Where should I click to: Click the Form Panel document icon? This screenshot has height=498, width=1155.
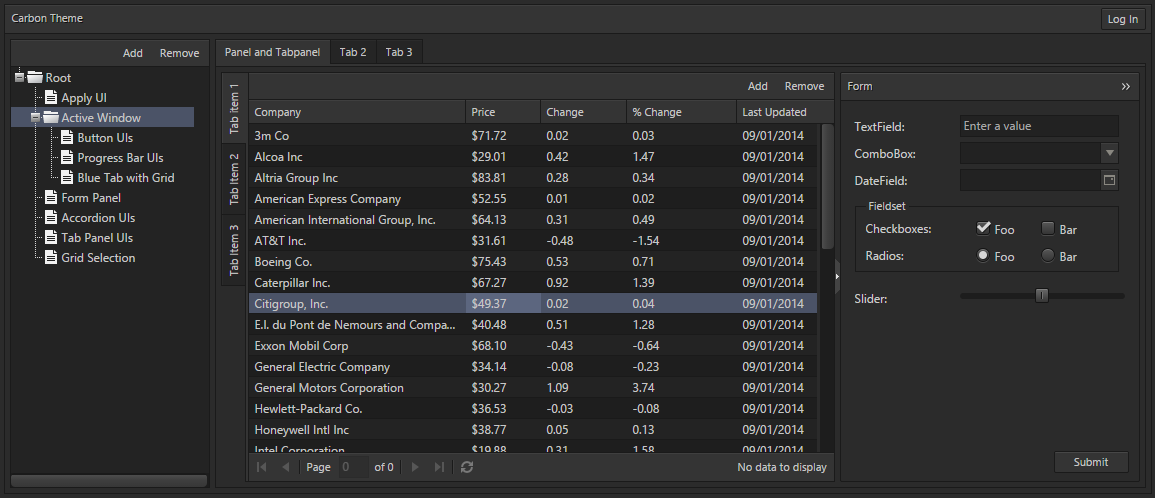(x=51, y=197)
